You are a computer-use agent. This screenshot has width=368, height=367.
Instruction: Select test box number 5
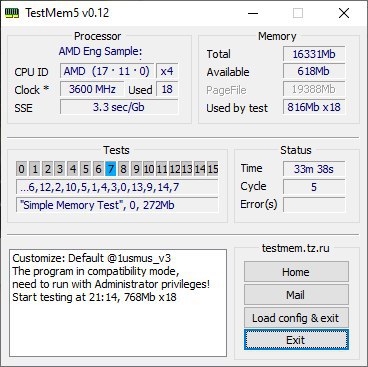[x=85, y=169]
